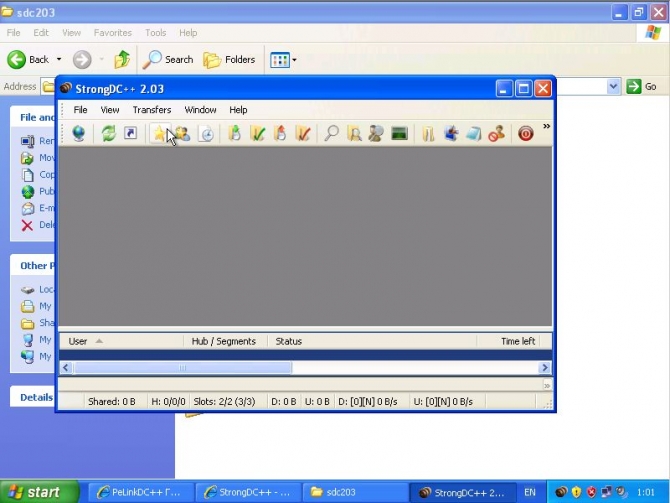Expand toolbar overflow chevron in StrongDC++
The height and width of the screenshot is (503, 670).
[547, 126]
